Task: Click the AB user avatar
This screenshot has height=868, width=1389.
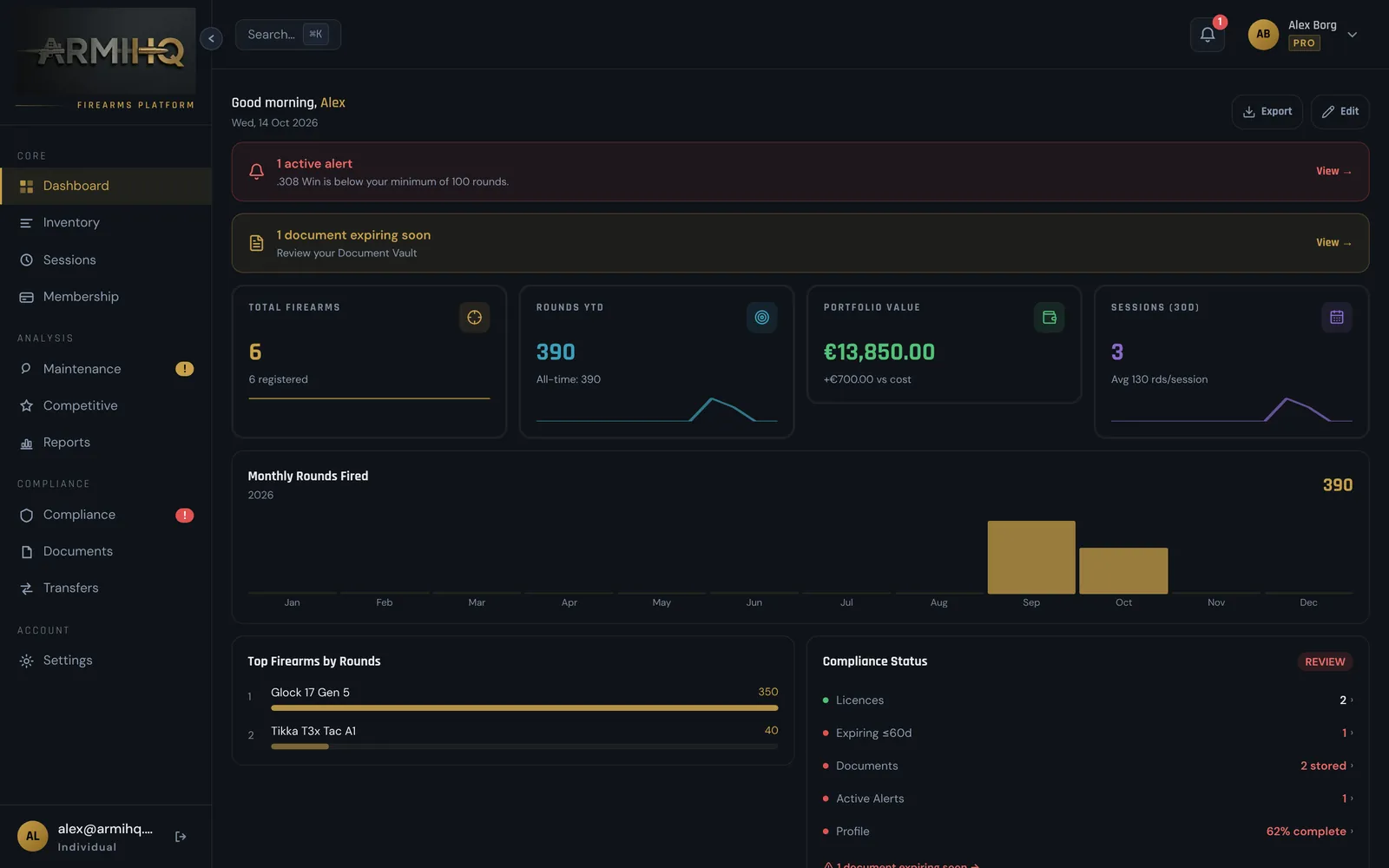Action: [x=1263, y=35]
